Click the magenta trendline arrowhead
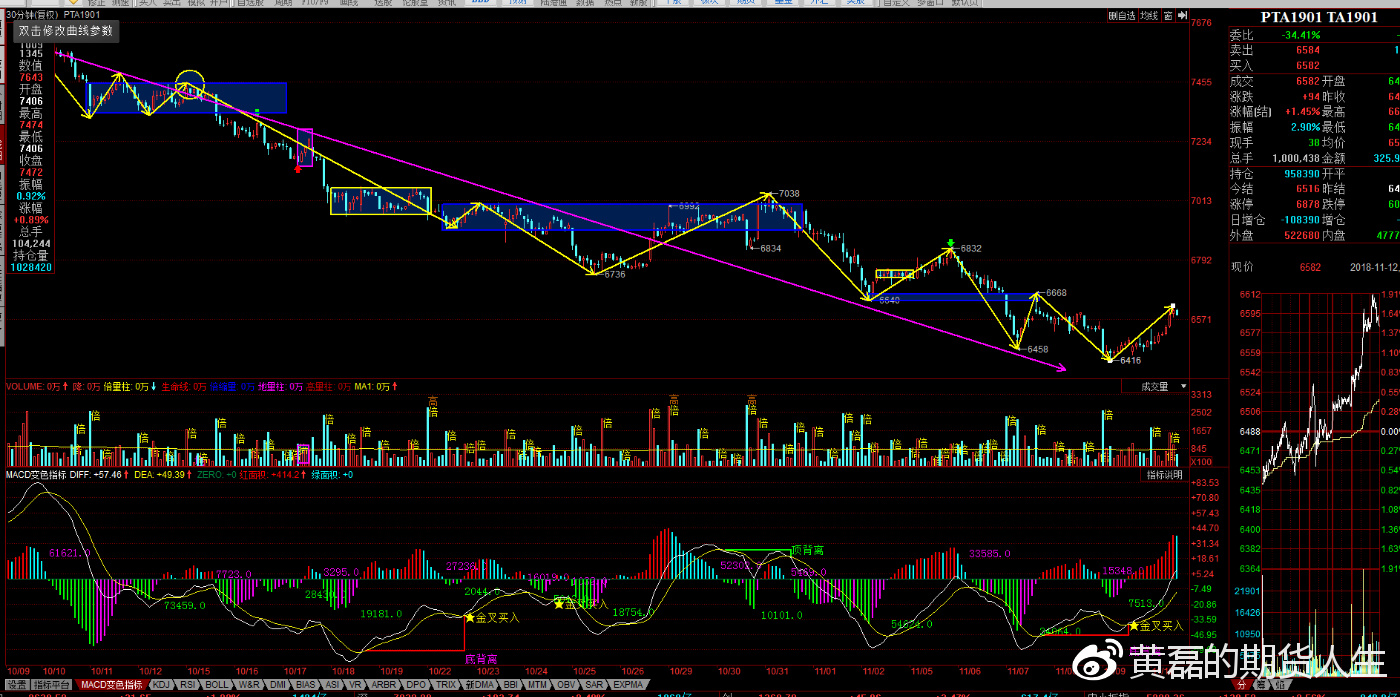Screen dimensions: 1400x697 point(1062,369)
